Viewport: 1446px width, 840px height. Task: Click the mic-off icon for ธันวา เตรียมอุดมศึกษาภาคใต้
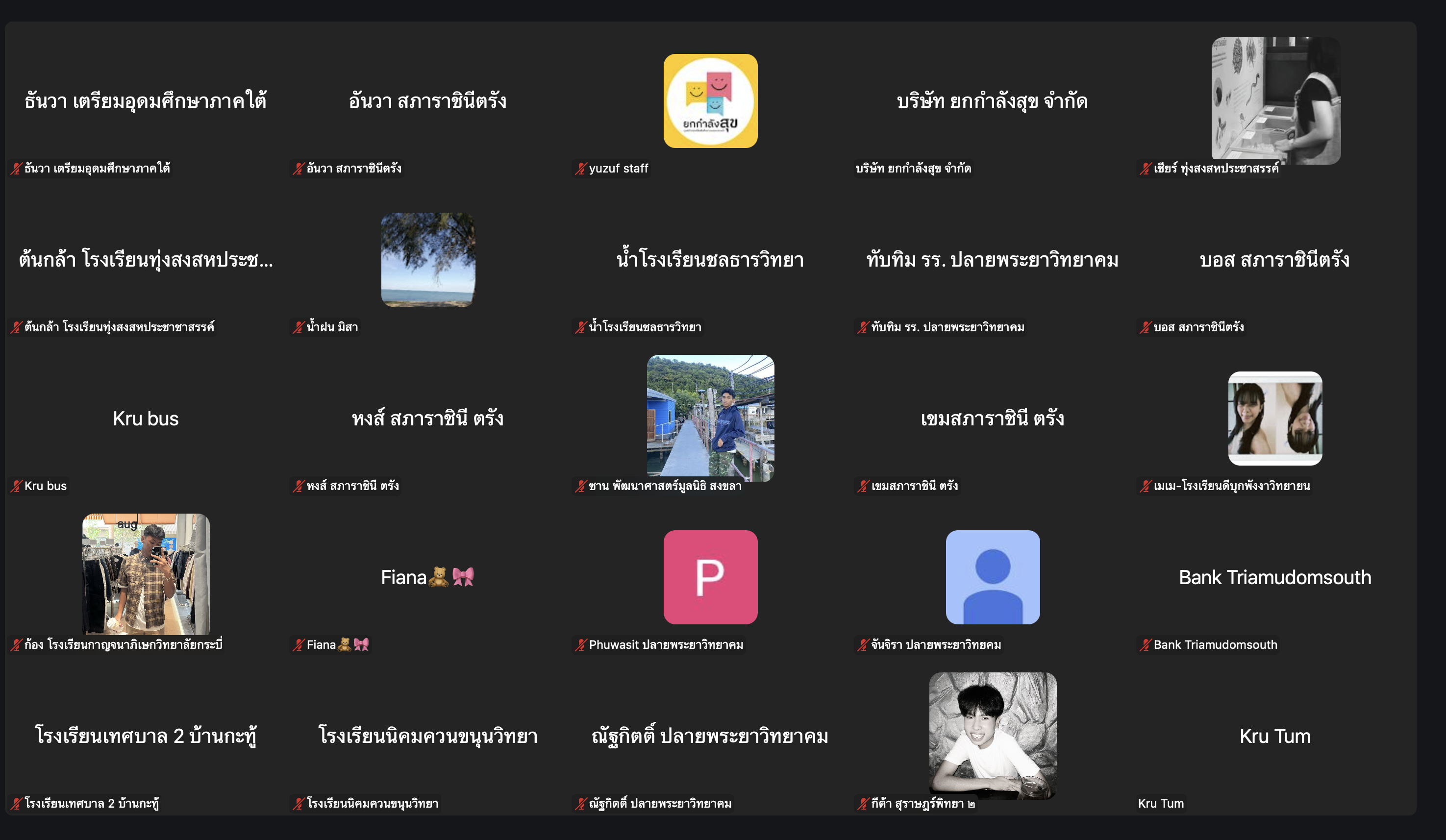click(x=16, y=169)
